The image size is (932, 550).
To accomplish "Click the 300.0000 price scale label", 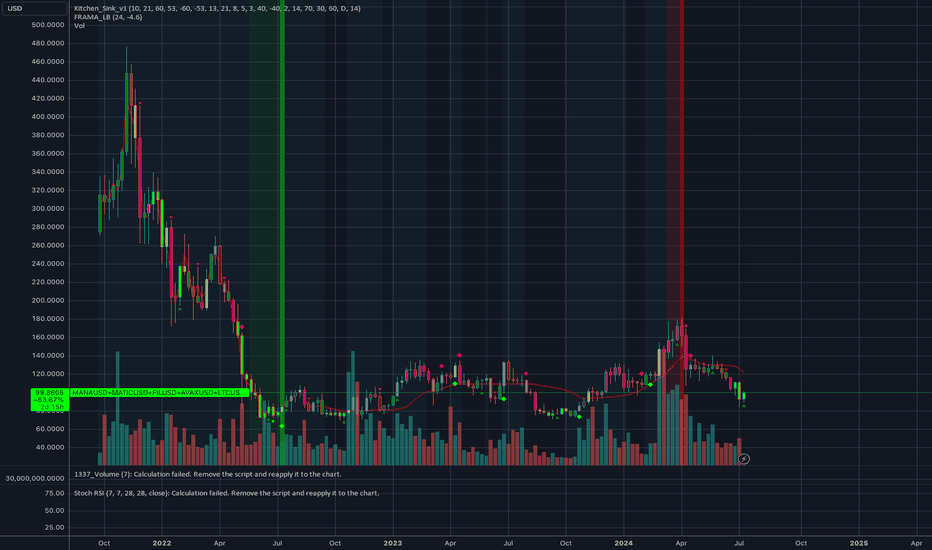I will click(48, 209).
